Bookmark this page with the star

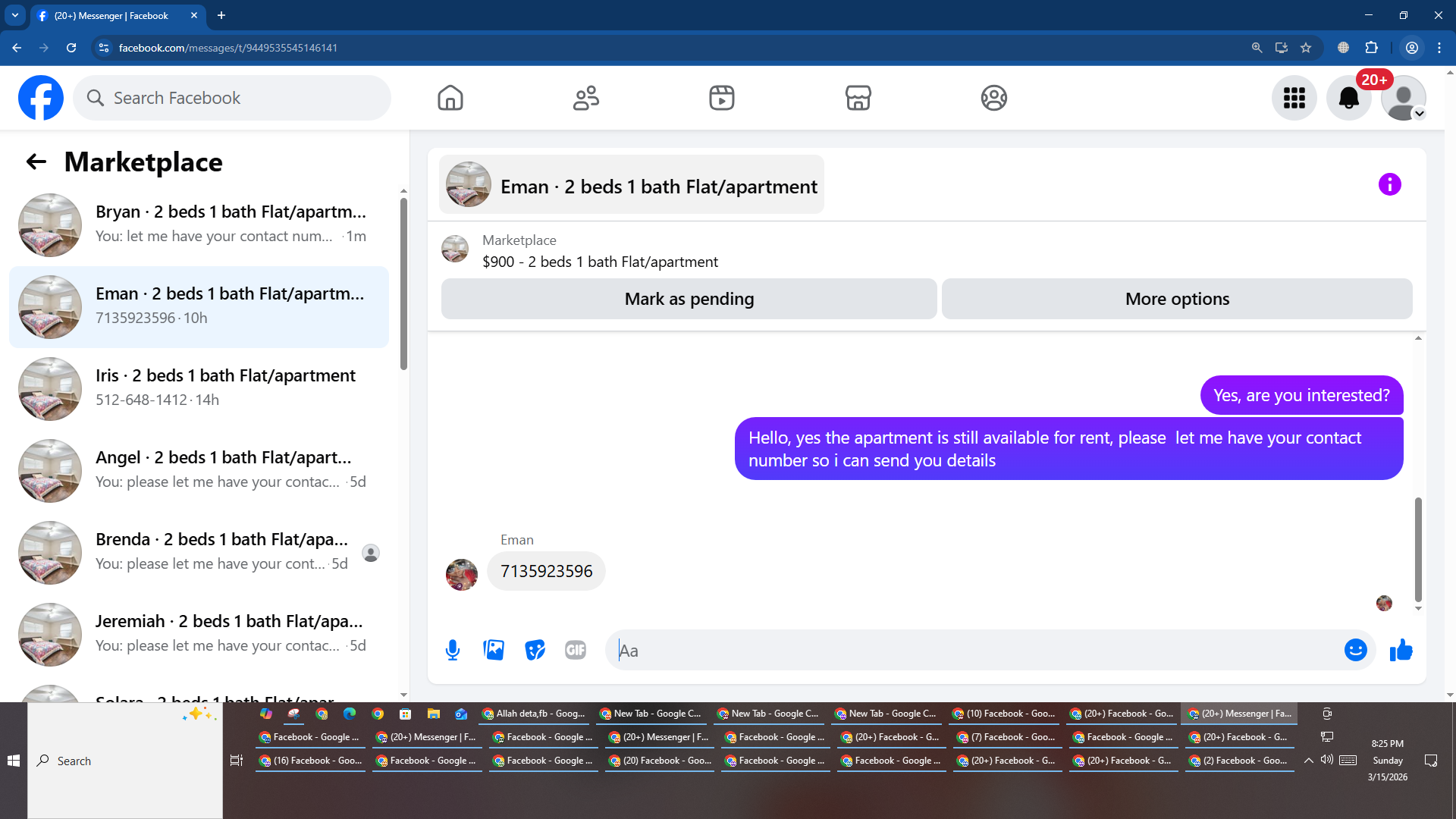1306,48
